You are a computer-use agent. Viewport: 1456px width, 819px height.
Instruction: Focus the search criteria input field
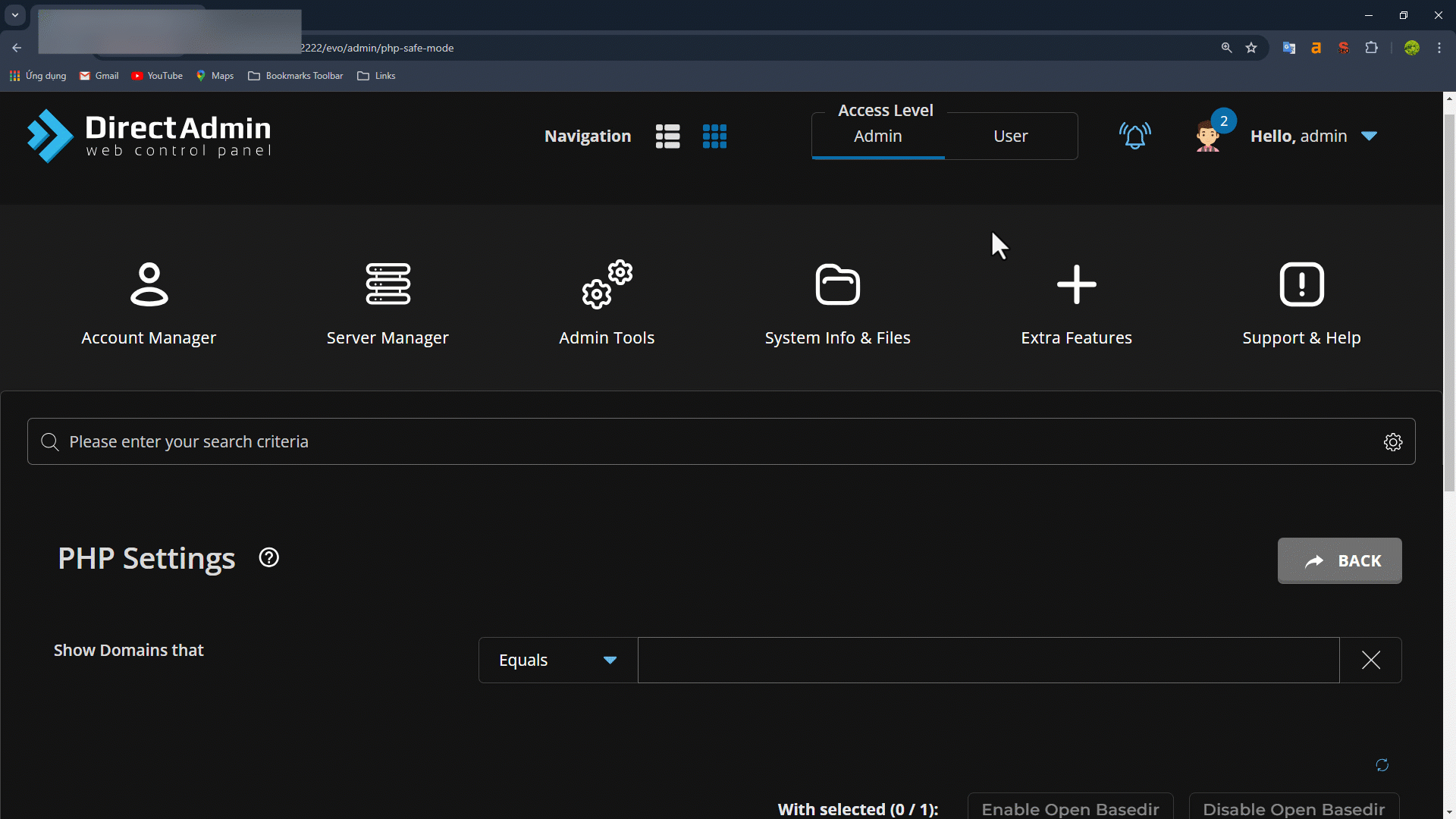pyautogui.click(x=720, y=441)
